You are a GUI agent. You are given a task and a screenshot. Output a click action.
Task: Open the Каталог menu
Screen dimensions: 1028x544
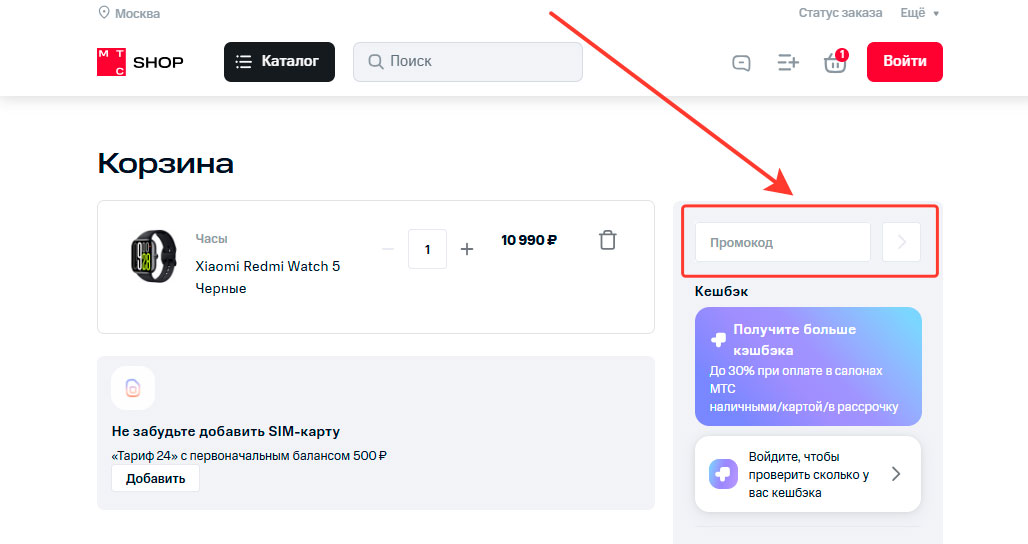[279, 62]
